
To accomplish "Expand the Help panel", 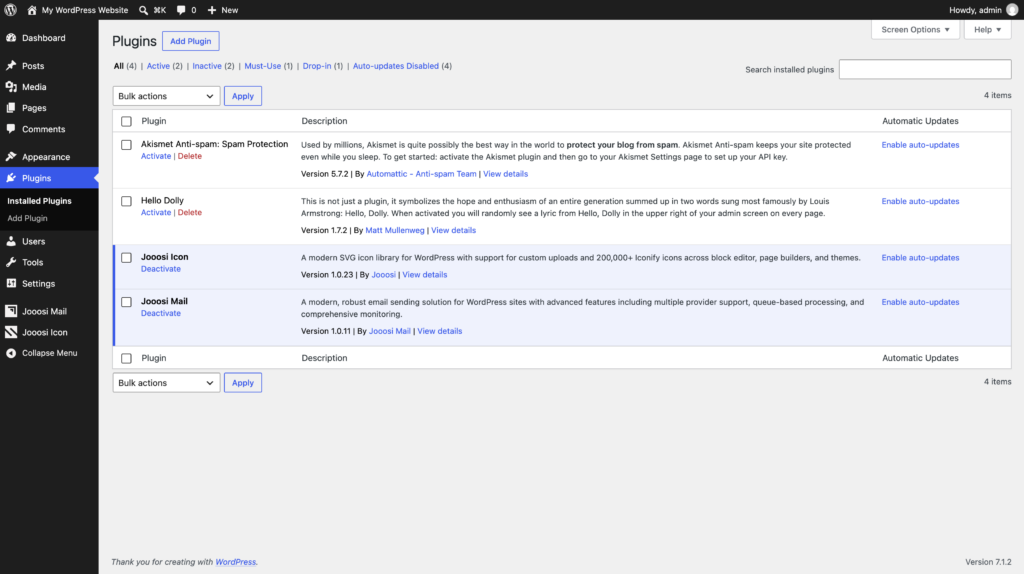I will tap(987, 29).
